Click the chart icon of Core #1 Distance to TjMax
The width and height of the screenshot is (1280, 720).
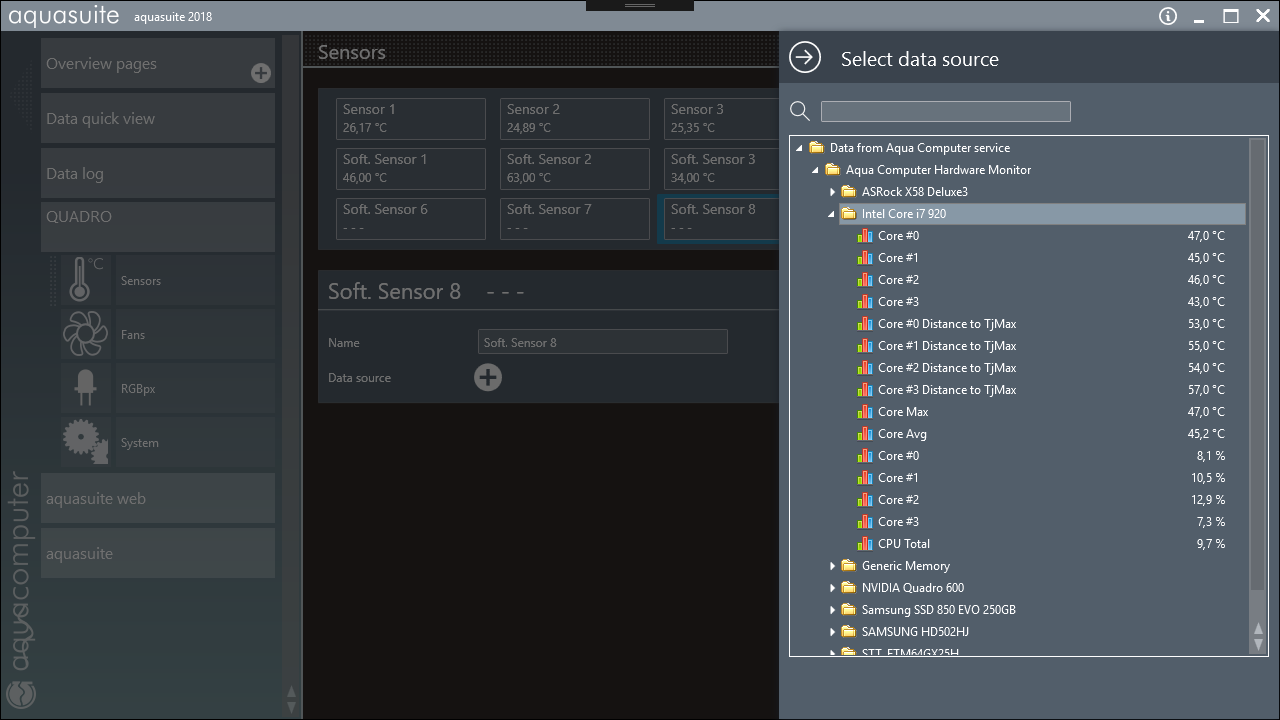point(865,346)
